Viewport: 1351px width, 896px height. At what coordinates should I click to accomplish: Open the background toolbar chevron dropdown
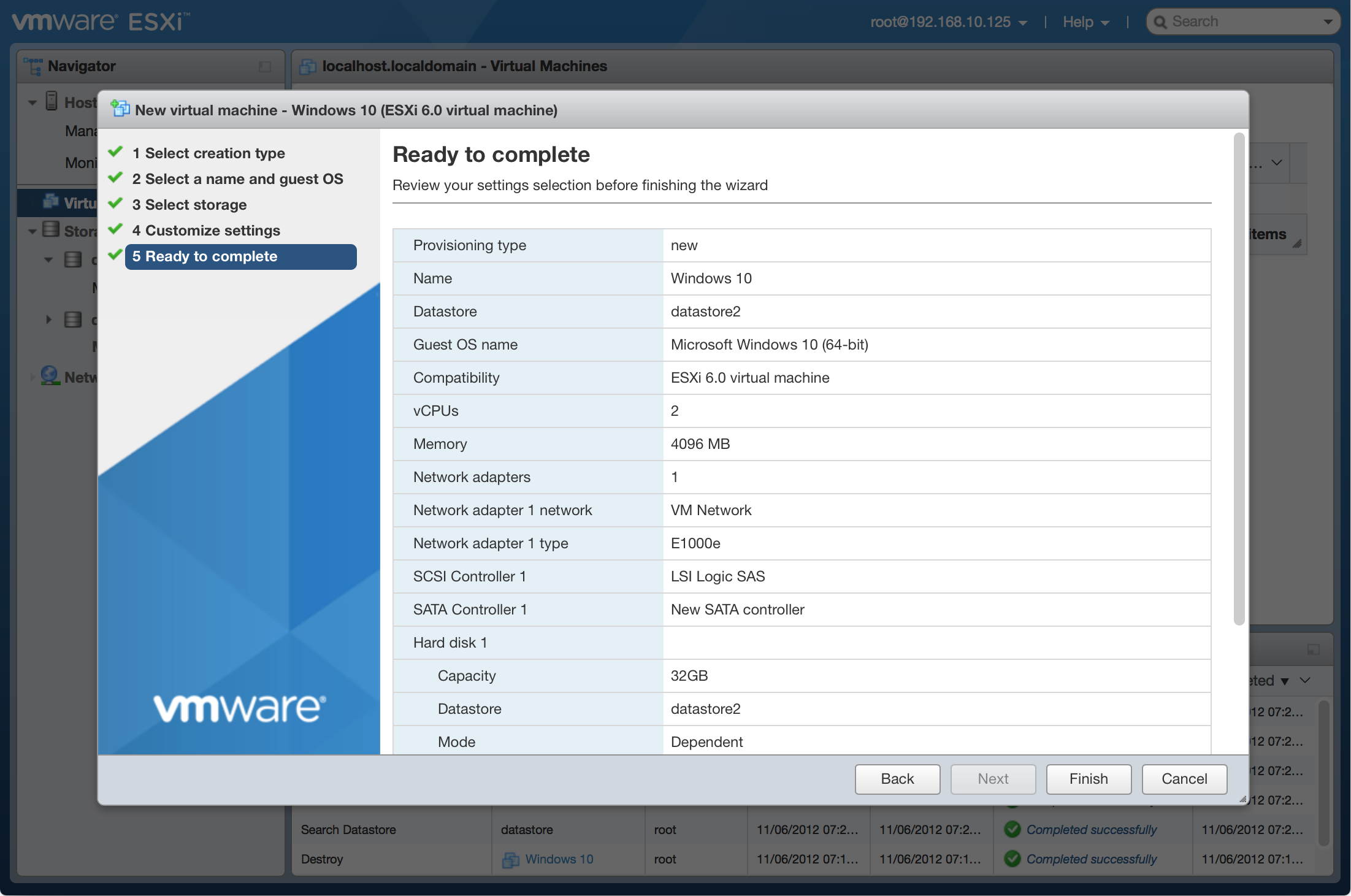click(x=1277, y=163)
